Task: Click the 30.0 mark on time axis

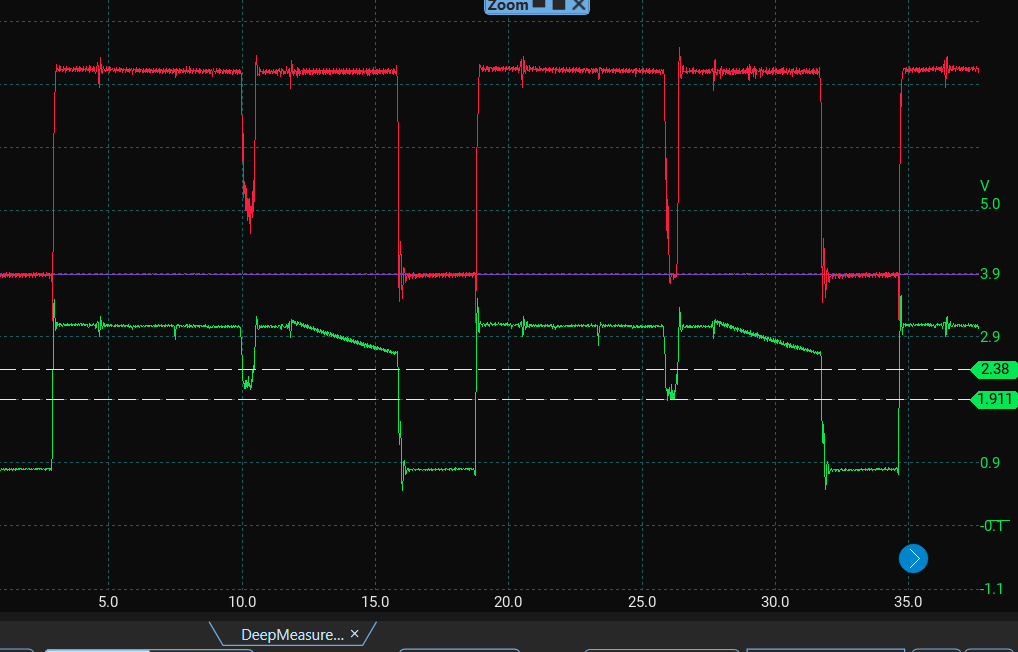Action: pos(775,602)
